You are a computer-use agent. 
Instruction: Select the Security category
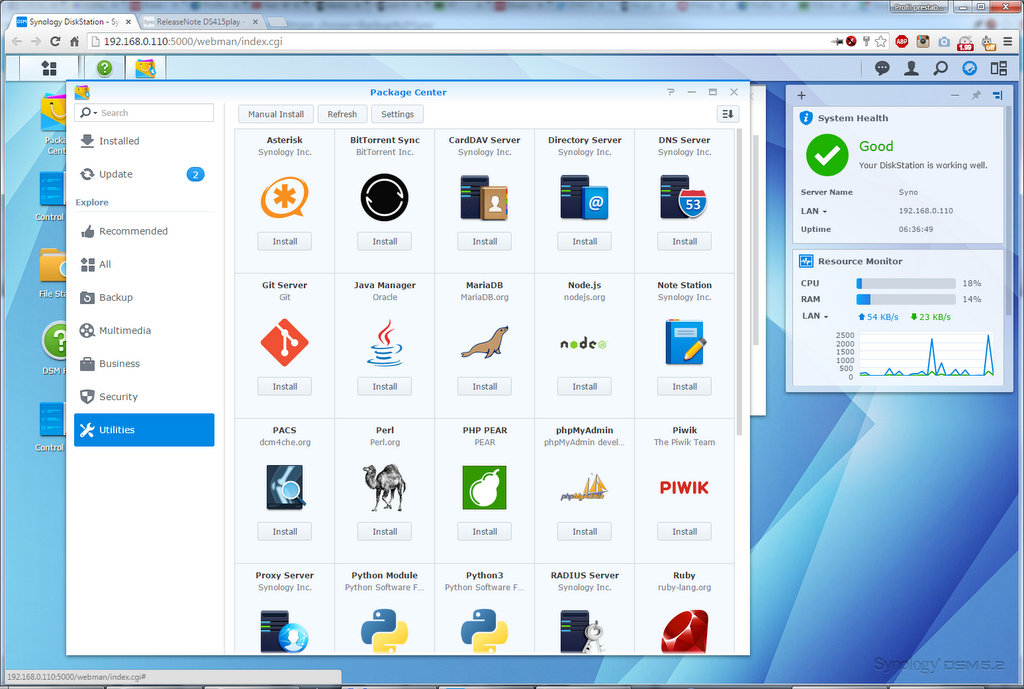144,397
